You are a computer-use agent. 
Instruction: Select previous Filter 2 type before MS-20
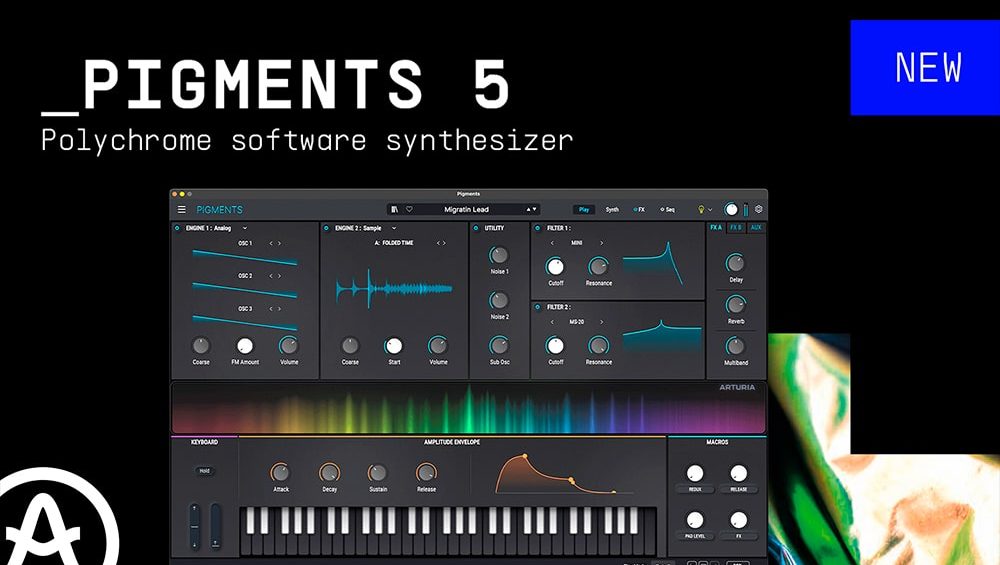tap(552, 322)
